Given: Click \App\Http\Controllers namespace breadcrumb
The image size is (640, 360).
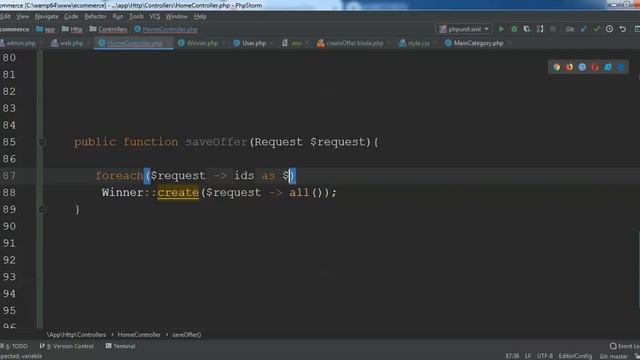Looking at the screenshot, I should (76, 335).
